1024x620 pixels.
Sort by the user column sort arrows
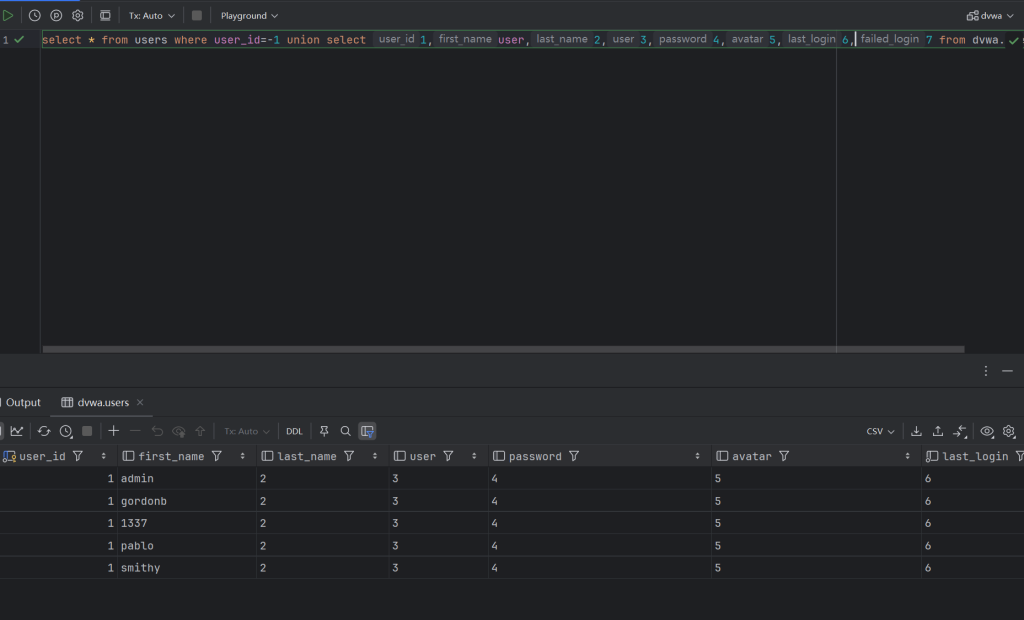(x=474, y=456)
